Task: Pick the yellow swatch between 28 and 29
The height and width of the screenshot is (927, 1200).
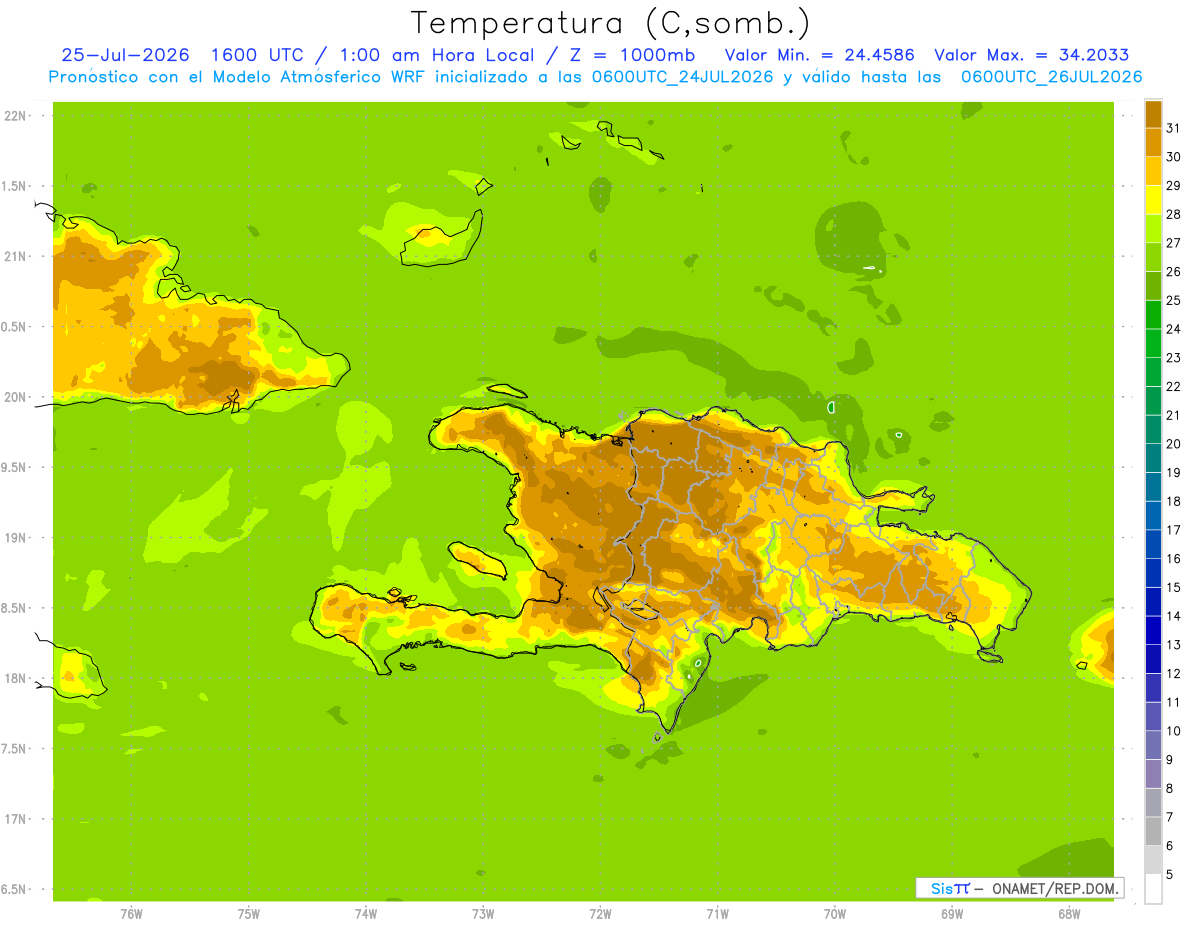Action: (x=1153, y=200)
